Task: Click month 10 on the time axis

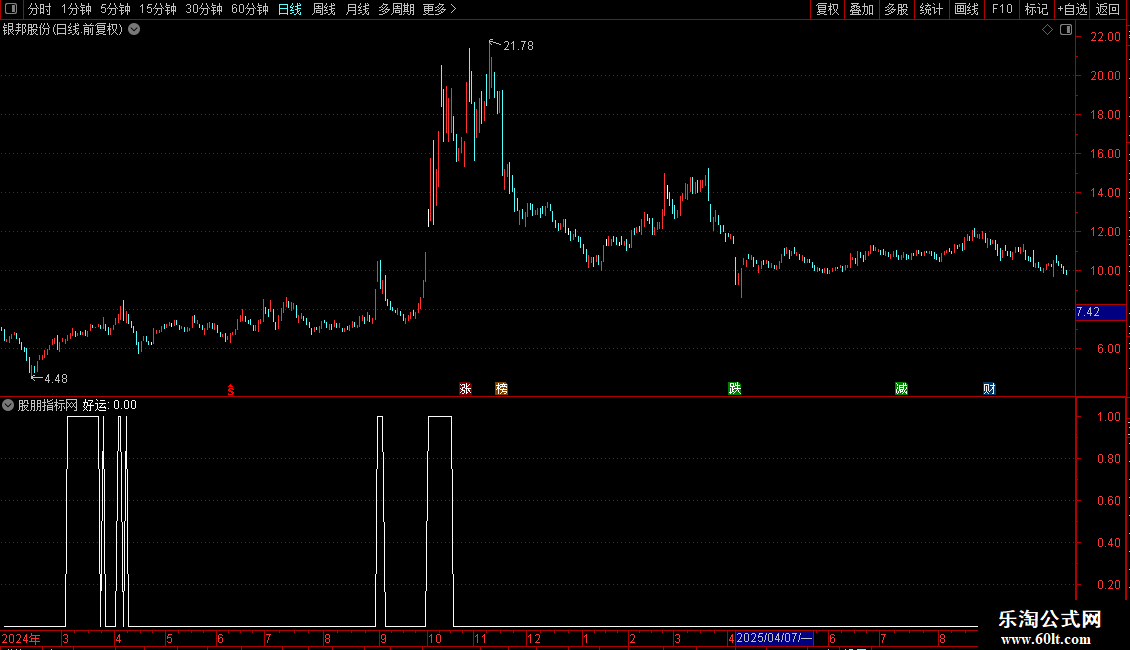Action: pos(434,638)
